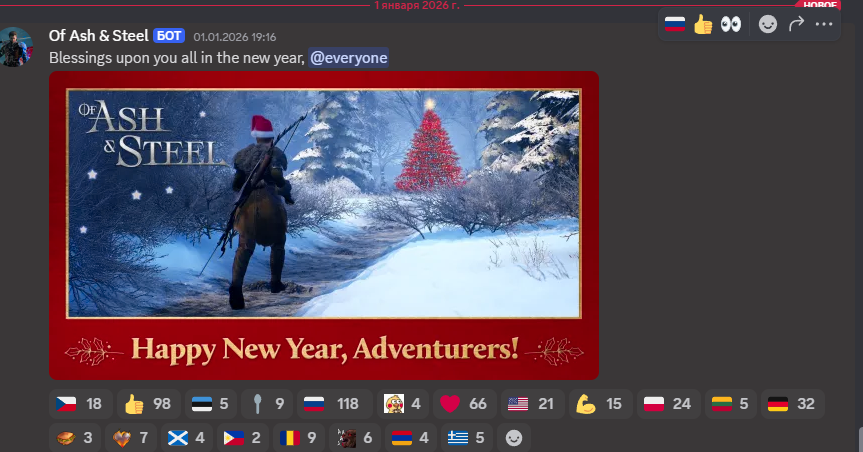Add quick Russian flag reaction from hover toolbar
863x452 pixels.
tap(675, 24)
